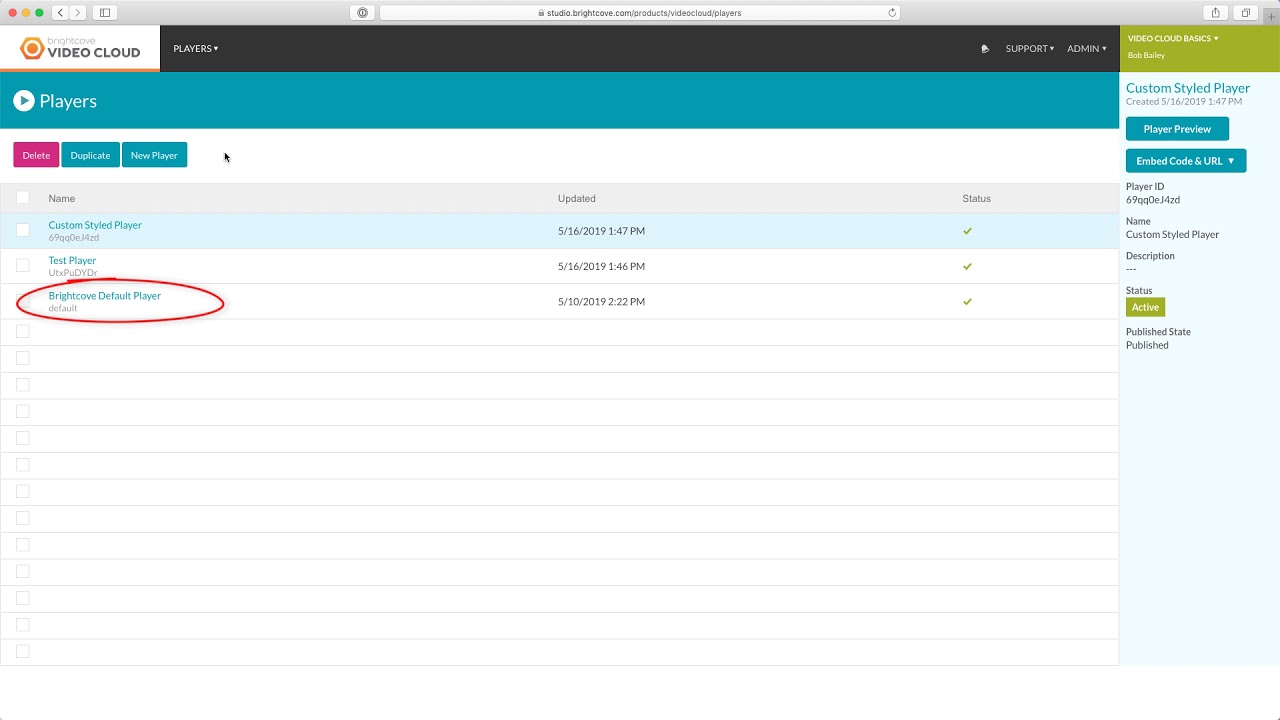Sort by the Name column header
This screenshot has width=1280, height=720.
pyautogui.click(x=62, y=198)
